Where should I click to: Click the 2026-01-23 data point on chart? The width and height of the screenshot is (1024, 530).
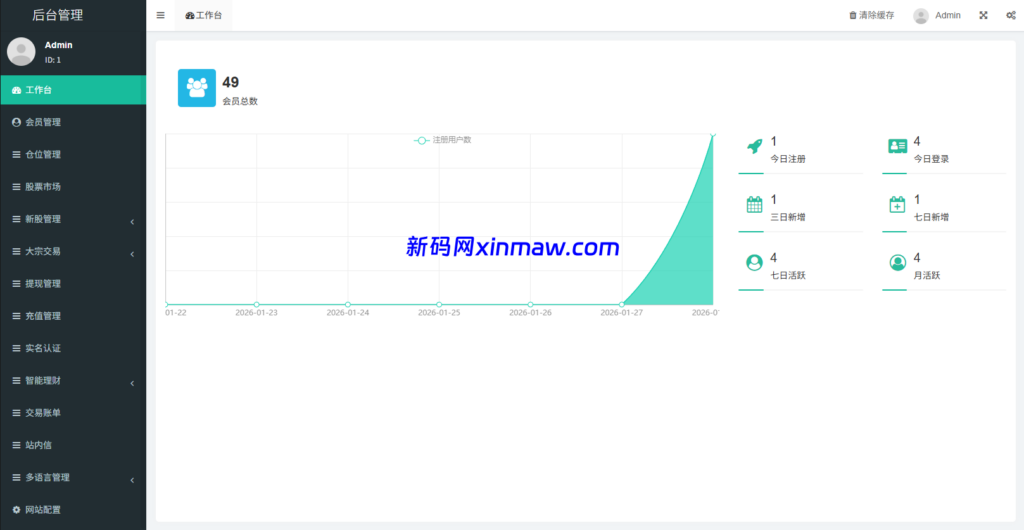point(257,304)
